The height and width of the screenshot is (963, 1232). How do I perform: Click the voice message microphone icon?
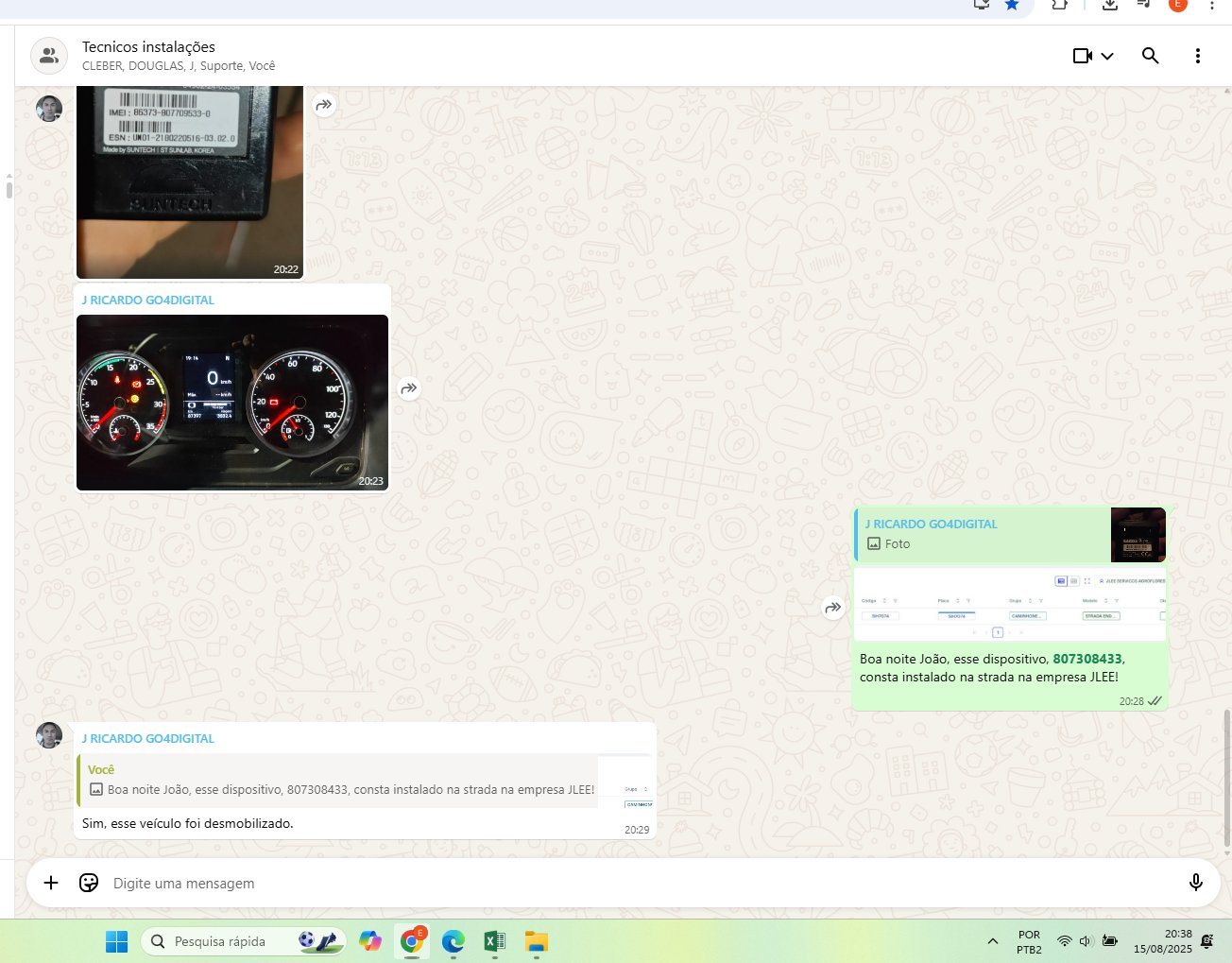(1195, 883)
